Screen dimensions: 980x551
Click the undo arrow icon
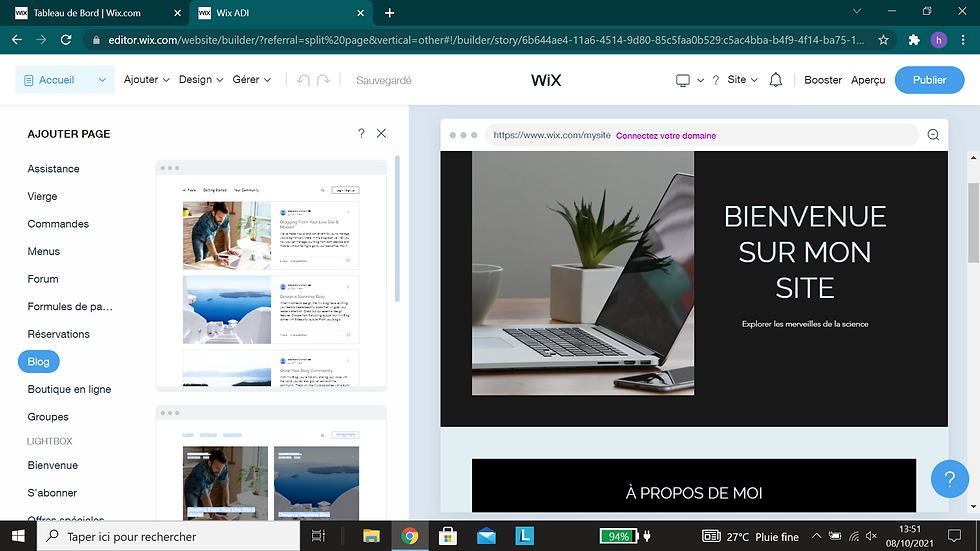(303, 80)
